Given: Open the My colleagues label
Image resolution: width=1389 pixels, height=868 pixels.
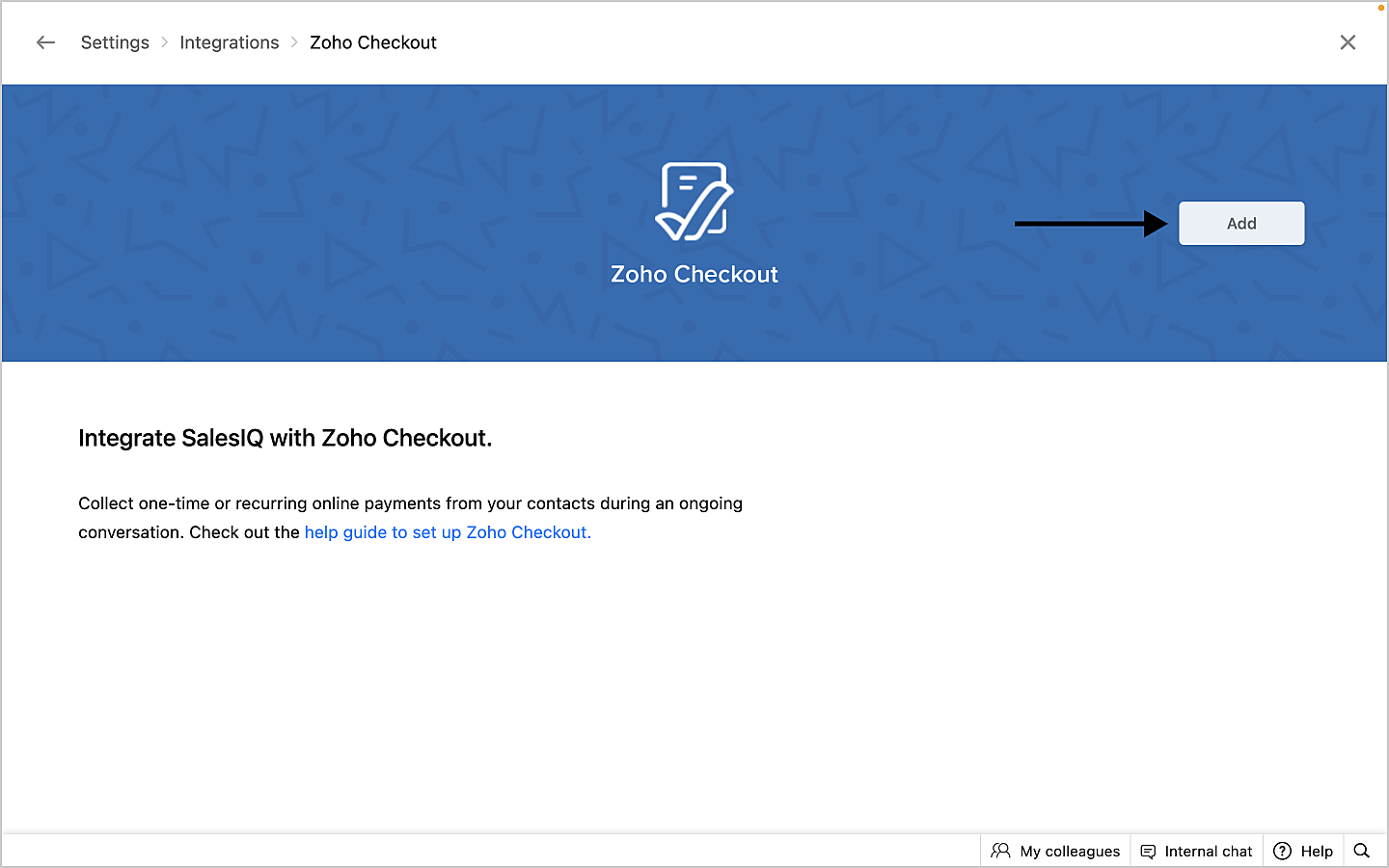Looking at the screenshot, I should 1070,852.
